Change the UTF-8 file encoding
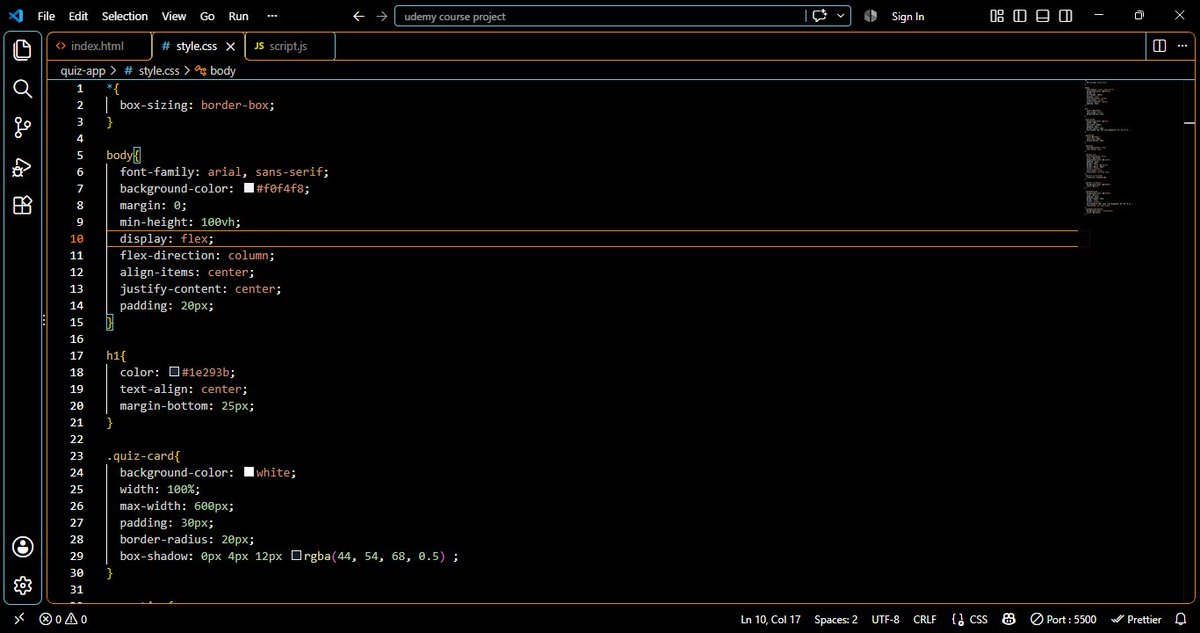This screenshot has height=633, width=1200. (885, 619)
